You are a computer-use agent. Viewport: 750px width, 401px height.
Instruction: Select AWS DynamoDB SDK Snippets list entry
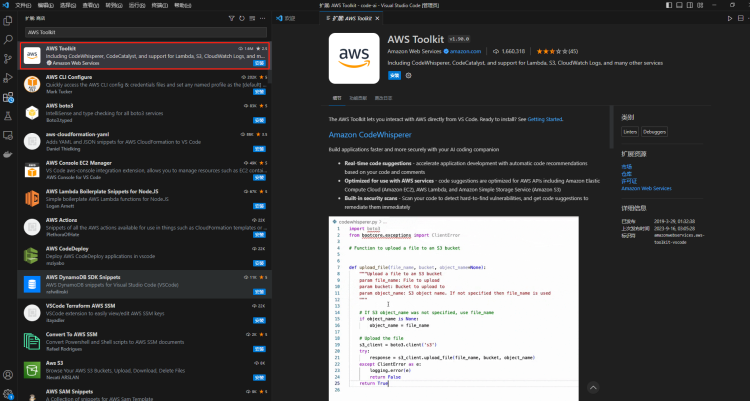144,284
